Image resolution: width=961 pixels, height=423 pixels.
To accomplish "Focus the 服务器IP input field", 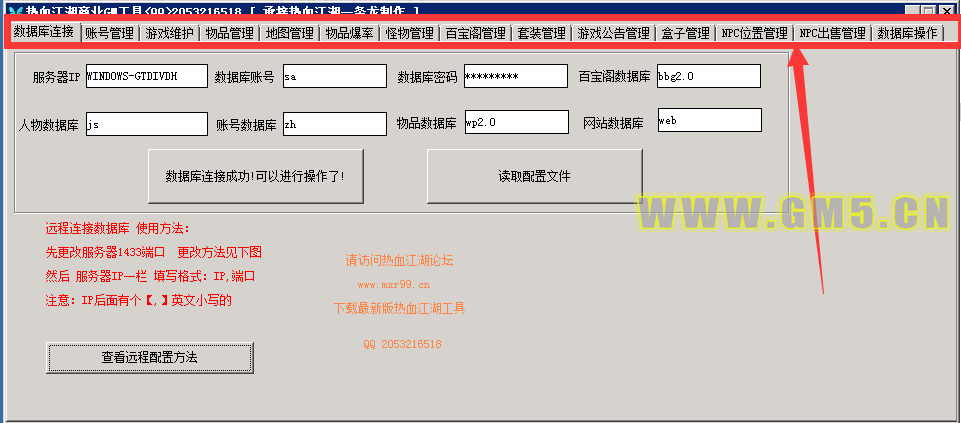I will 146,77.
